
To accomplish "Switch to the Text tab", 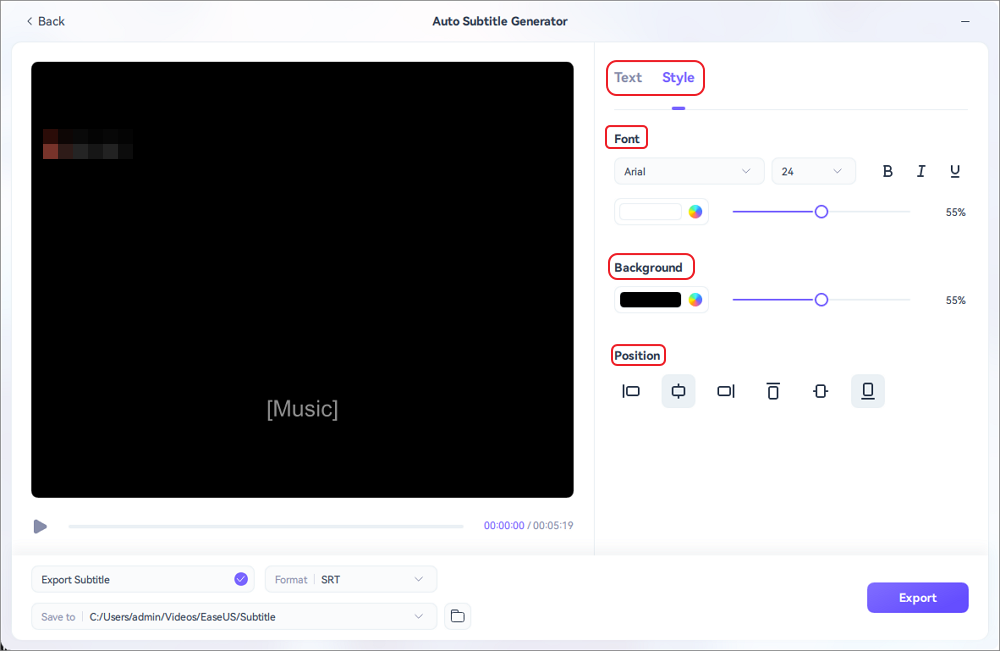I will click(x=628, y=78).
